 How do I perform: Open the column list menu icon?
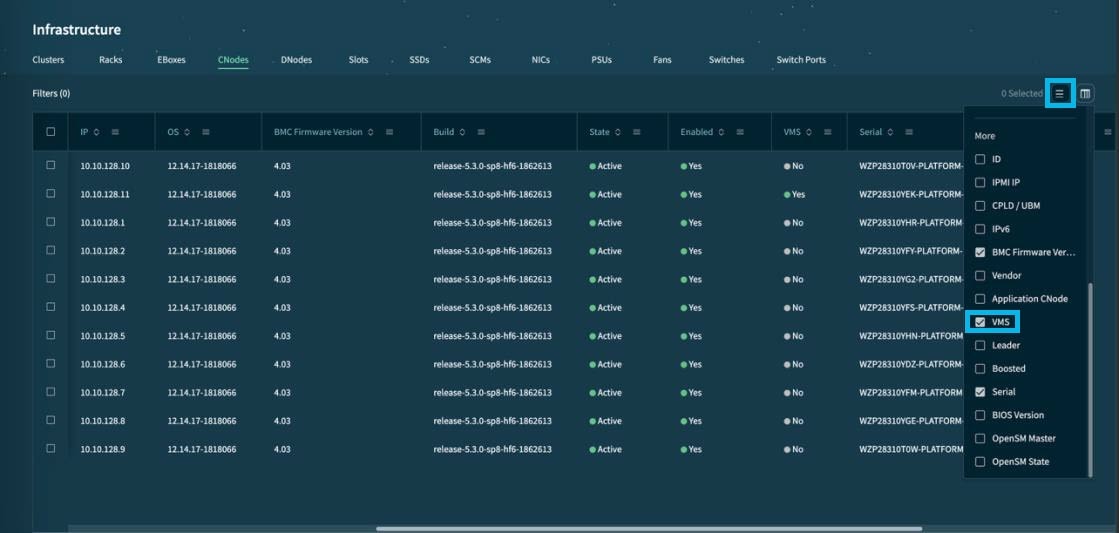pos(1060,93)
